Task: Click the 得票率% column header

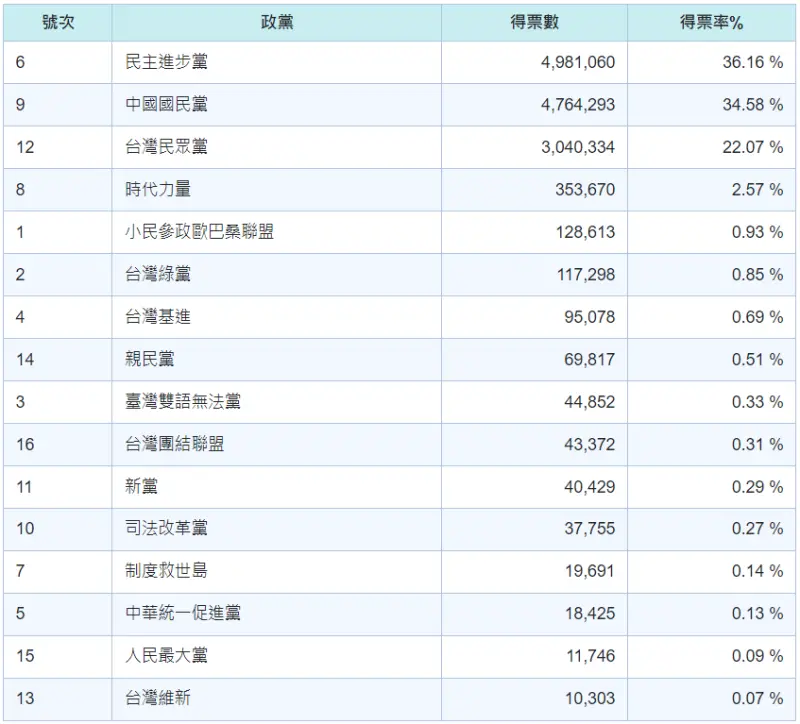Action: 711,22
